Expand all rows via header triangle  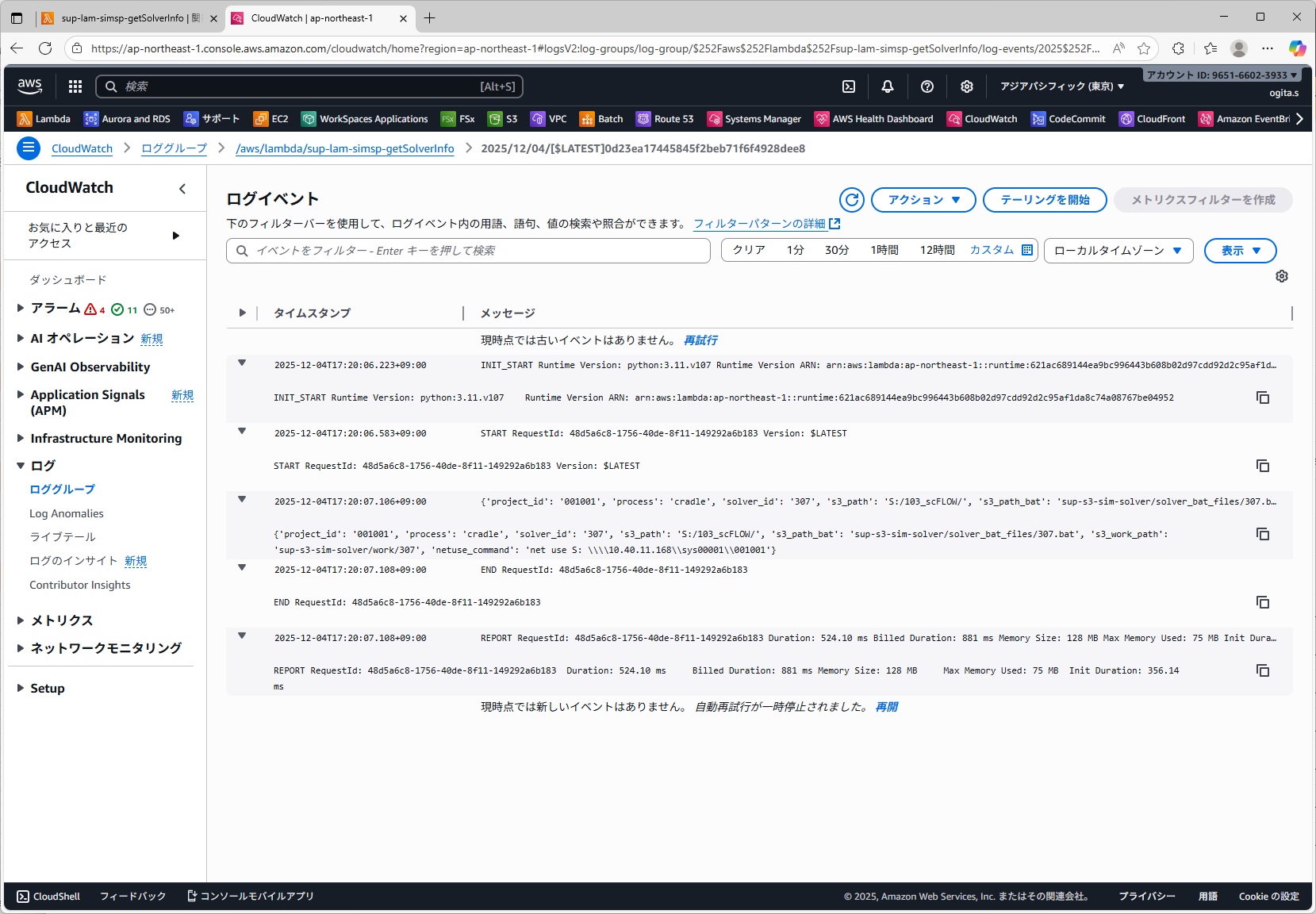242,313
